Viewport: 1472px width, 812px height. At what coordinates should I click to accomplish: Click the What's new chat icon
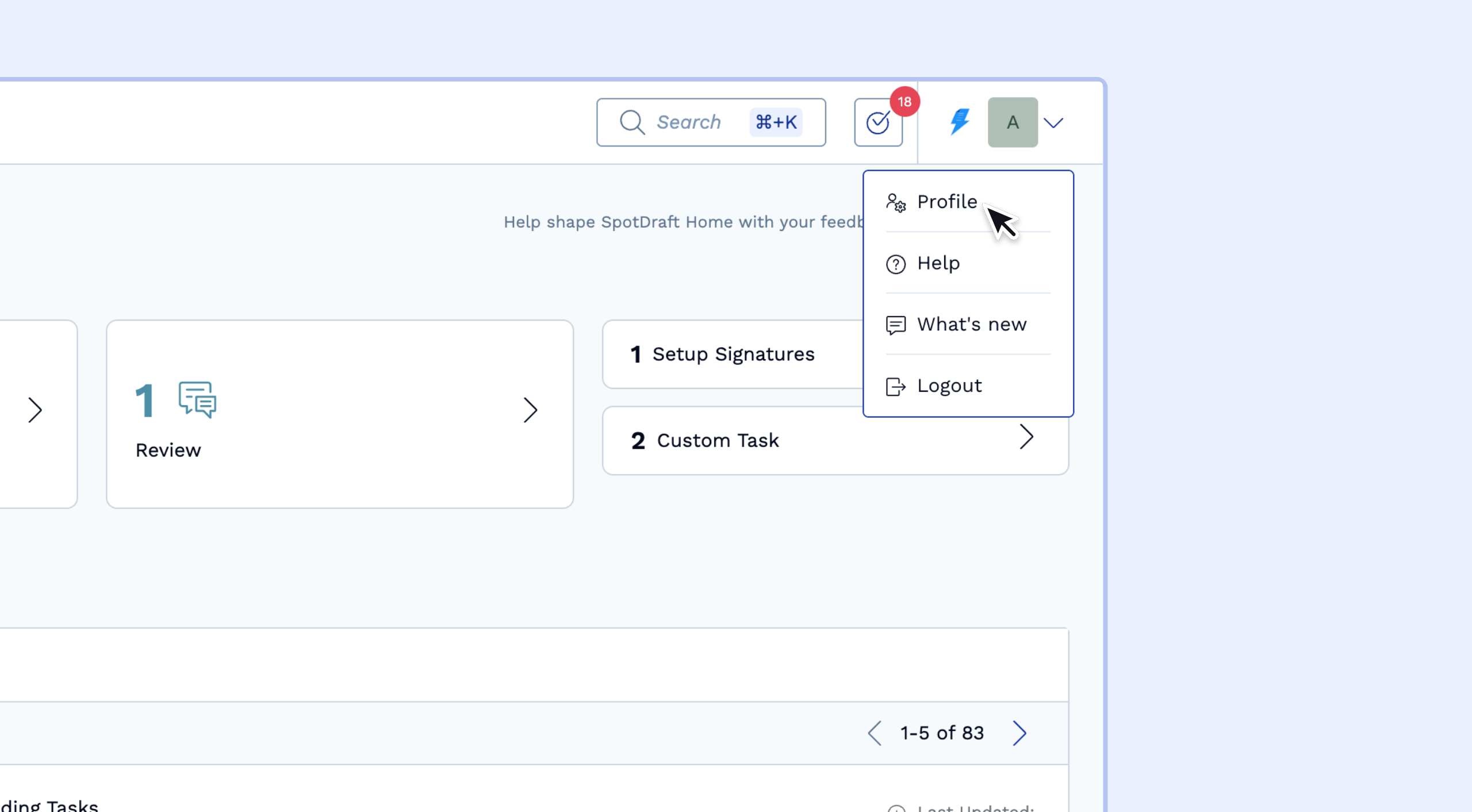pyautogui.click(x=896, y=325)
